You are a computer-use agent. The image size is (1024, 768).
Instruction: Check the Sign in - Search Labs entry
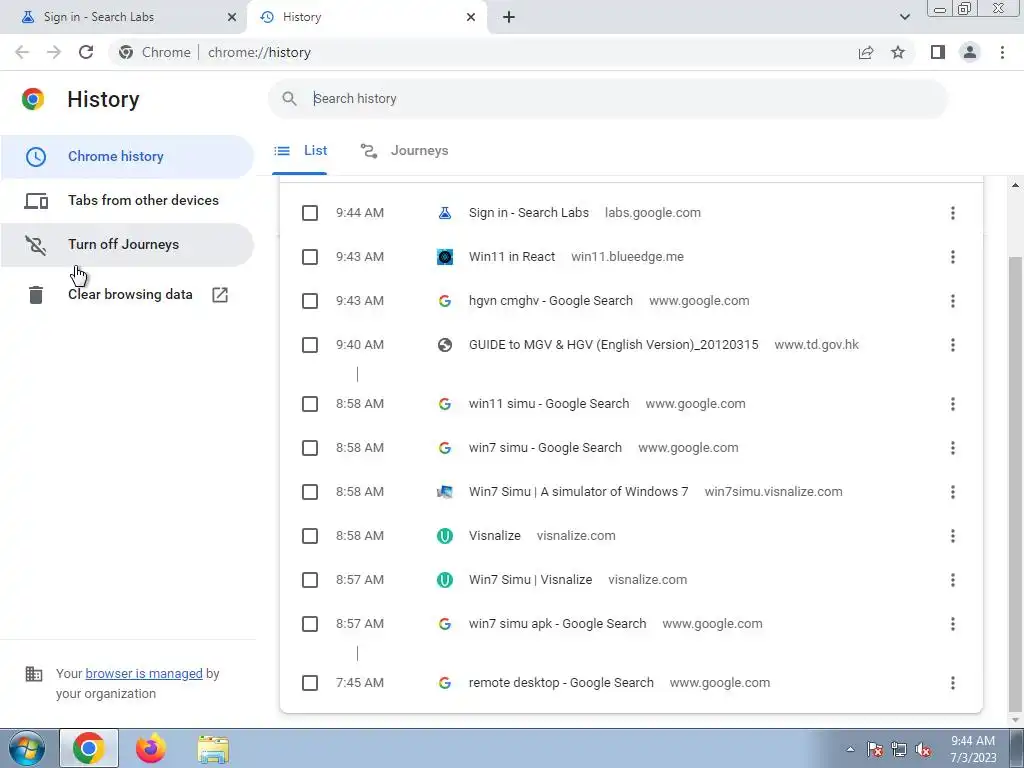click(310, 213)
